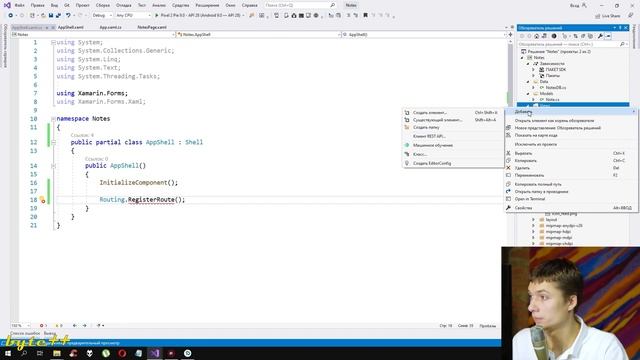Click the Save icon in the toolbar
Screen dimensions: 640x360
[51, 16]
